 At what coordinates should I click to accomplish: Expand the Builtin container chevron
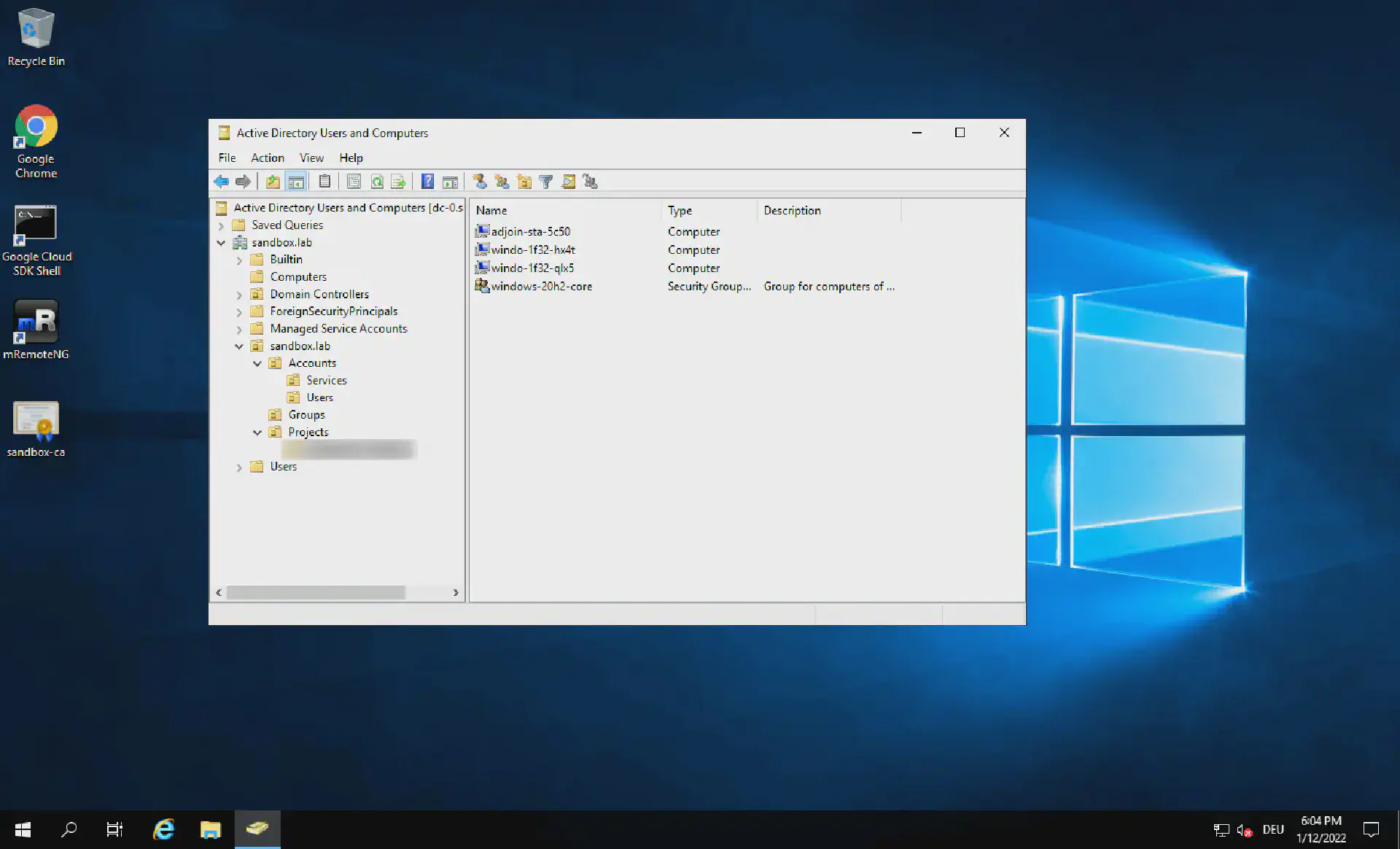tap(238, 259)
